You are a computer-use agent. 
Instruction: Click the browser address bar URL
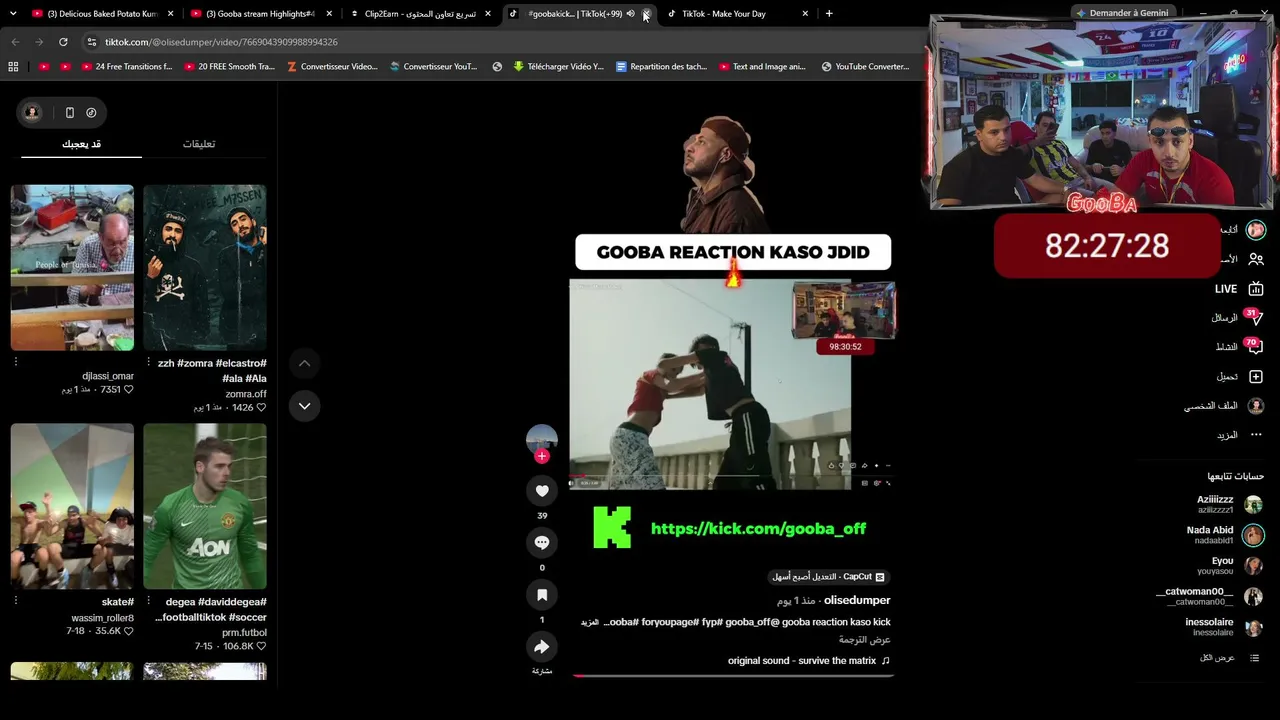221,42
